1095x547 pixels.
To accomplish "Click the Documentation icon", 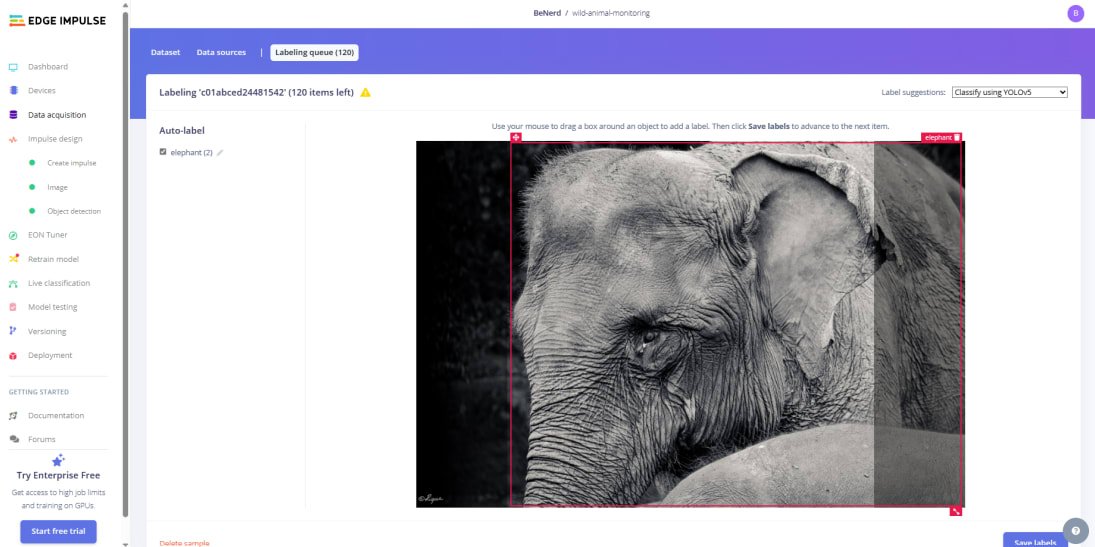I will (x=13, y=416).
